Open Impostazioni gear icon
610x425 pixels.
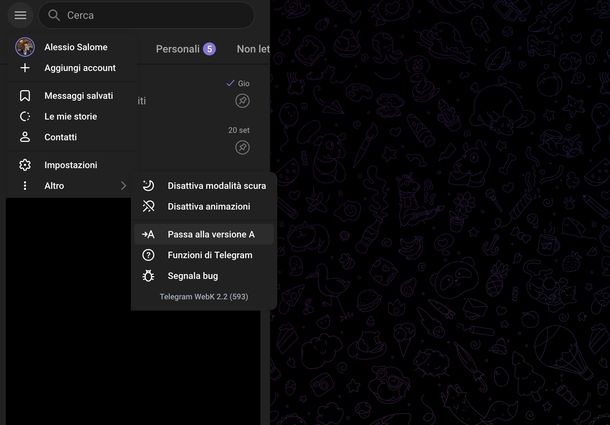click(25, 165)
